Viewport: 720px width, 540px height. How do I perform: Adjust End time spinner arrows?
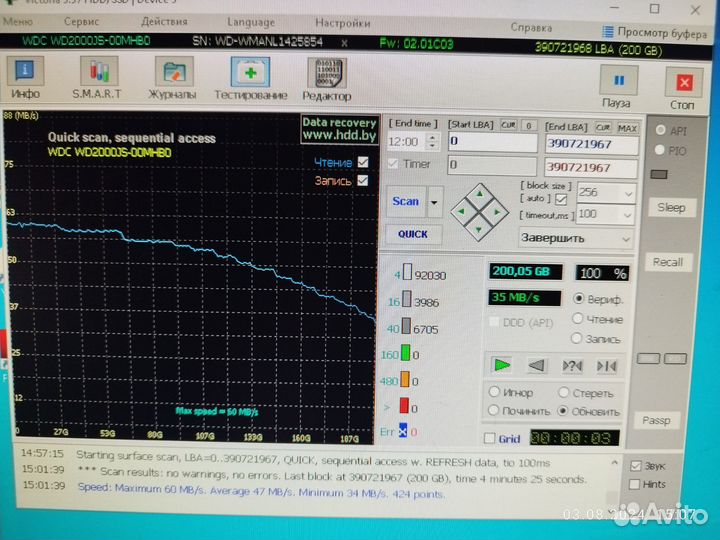(432, 141)
